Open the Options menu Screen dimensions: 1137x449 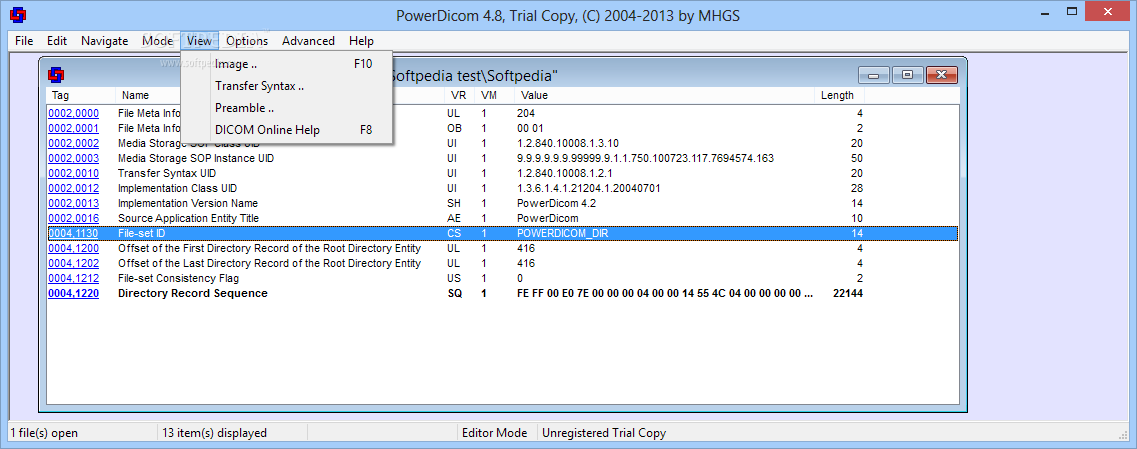(x=247, y=41)
